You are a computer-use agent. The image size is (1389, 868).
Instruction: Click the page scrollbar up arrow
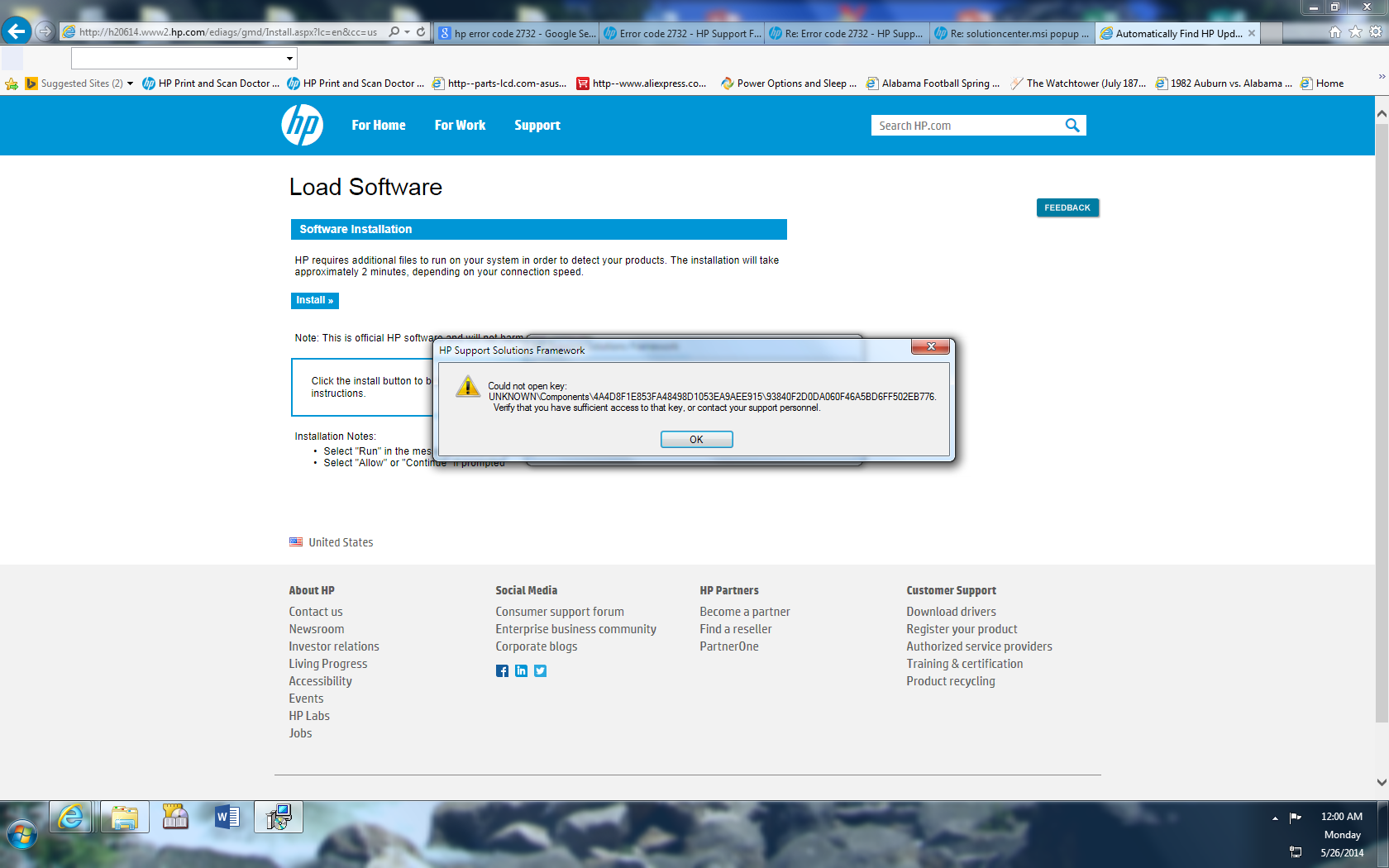pos(1382,113)
